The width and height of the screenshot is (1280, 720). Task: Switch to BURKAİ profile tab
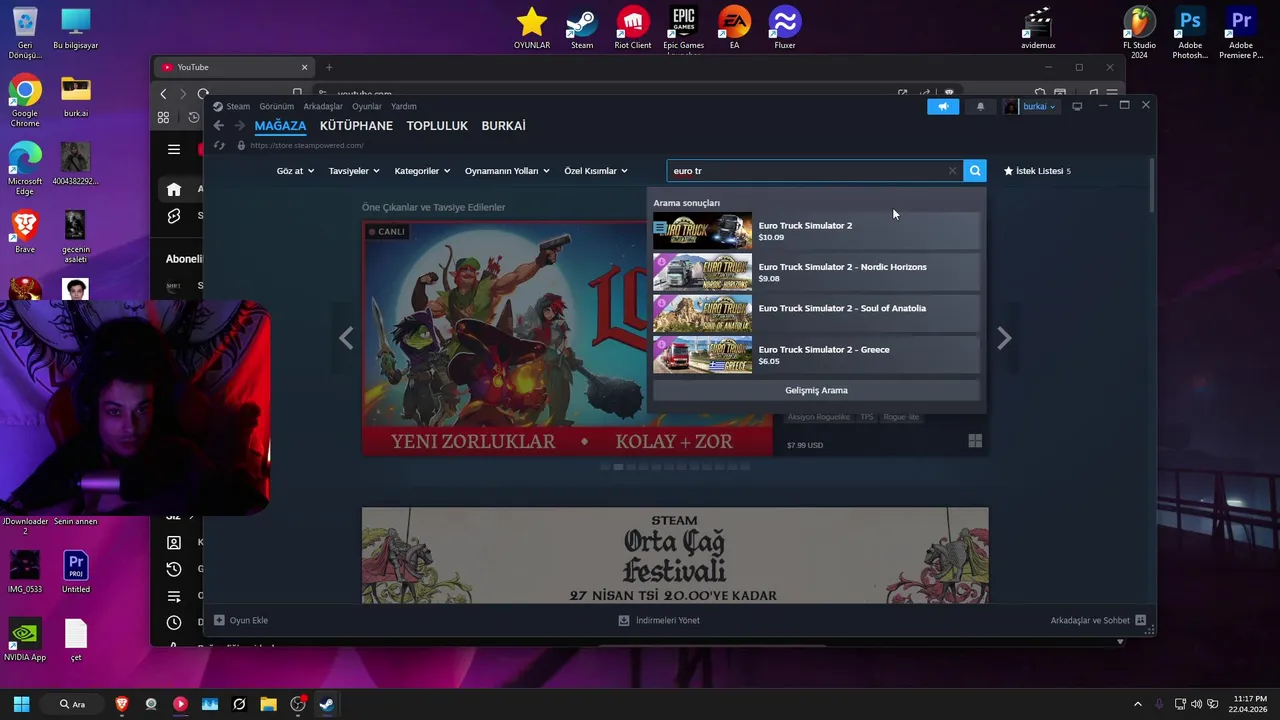click(x=503, y=126)
